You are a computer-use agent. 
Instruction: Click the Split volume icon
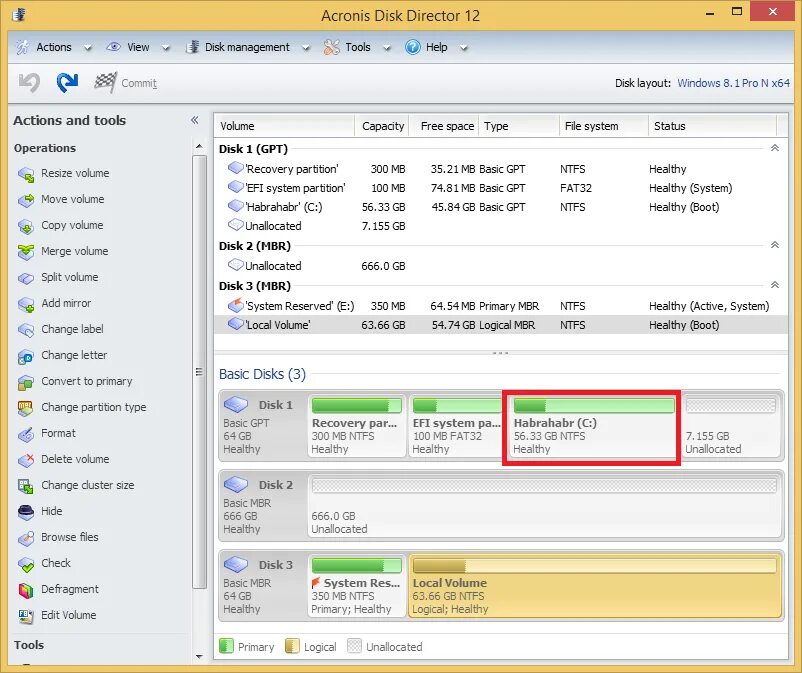pyautogui.click(x=26, y=278)
